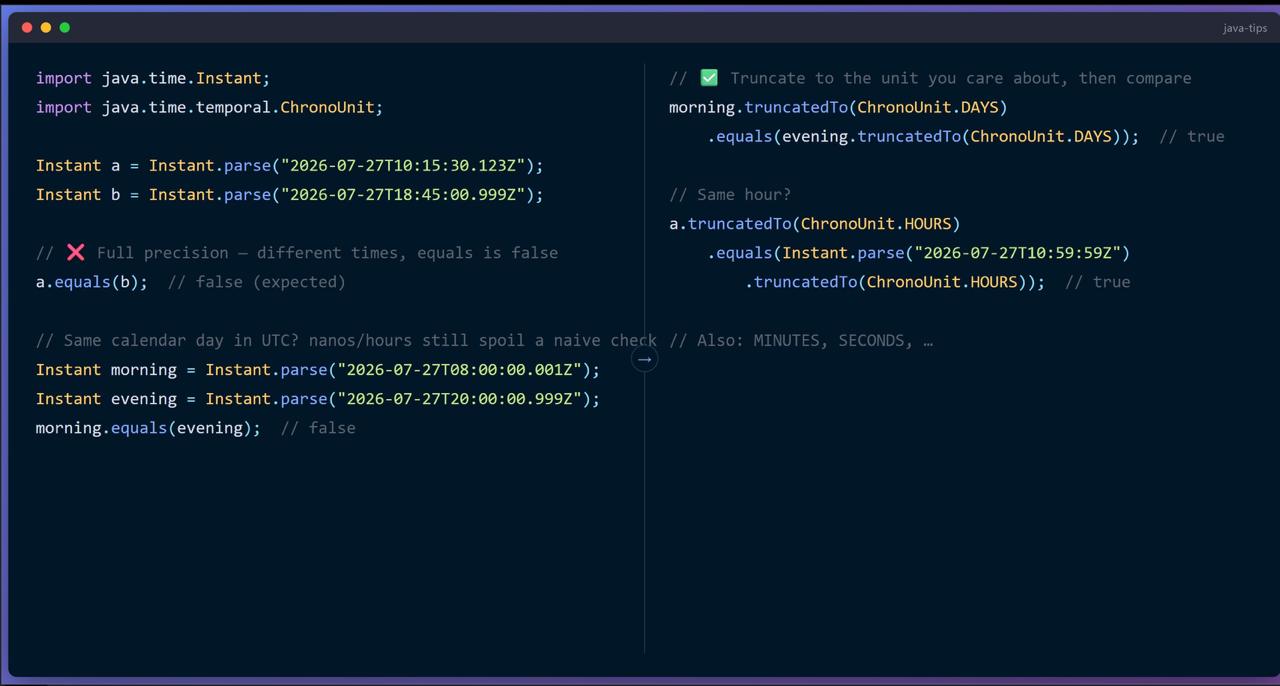
Task: Select the 'import java.time.Instant;' line
Action: click(x=153, y=78)
